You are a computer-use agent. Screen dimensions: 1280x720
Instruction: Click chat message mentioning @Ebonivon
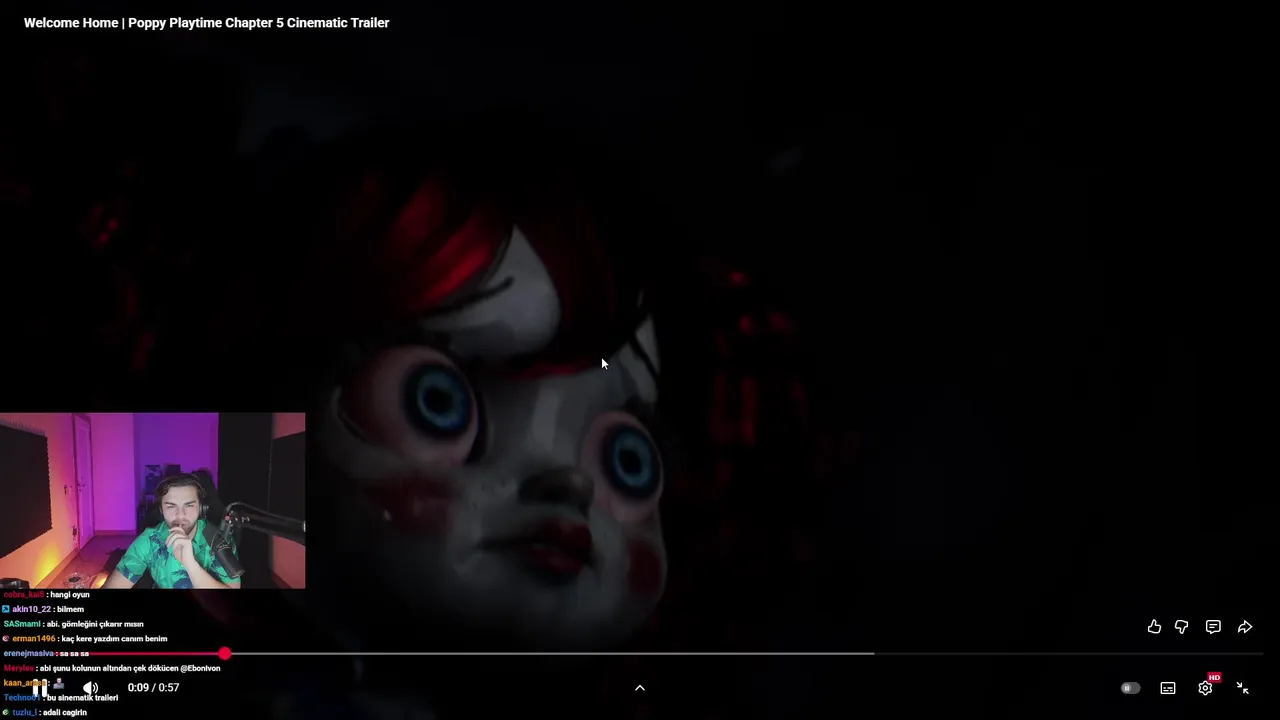coord(112,668)
